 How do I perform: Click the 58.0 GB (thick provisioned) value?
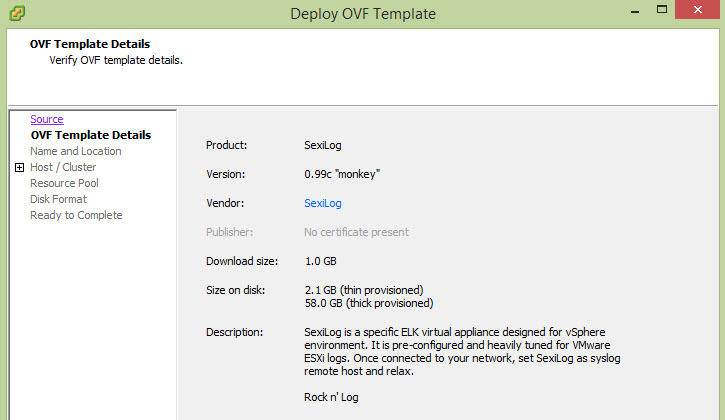point(369,303)
